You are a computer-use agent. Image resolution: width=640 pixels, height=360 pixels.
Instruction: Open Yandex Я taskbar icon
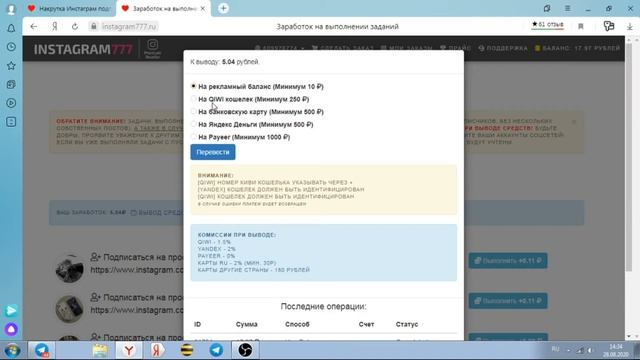(158, 350)
